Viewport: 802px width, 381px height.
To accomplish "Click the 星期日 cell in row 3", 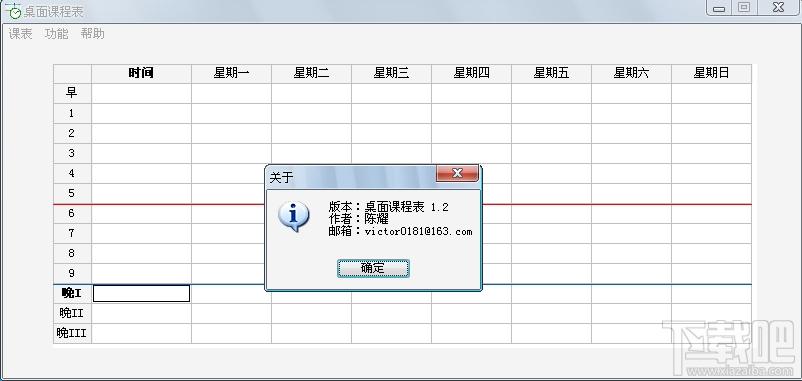I will pyautogui.click(x=711, y=153).
